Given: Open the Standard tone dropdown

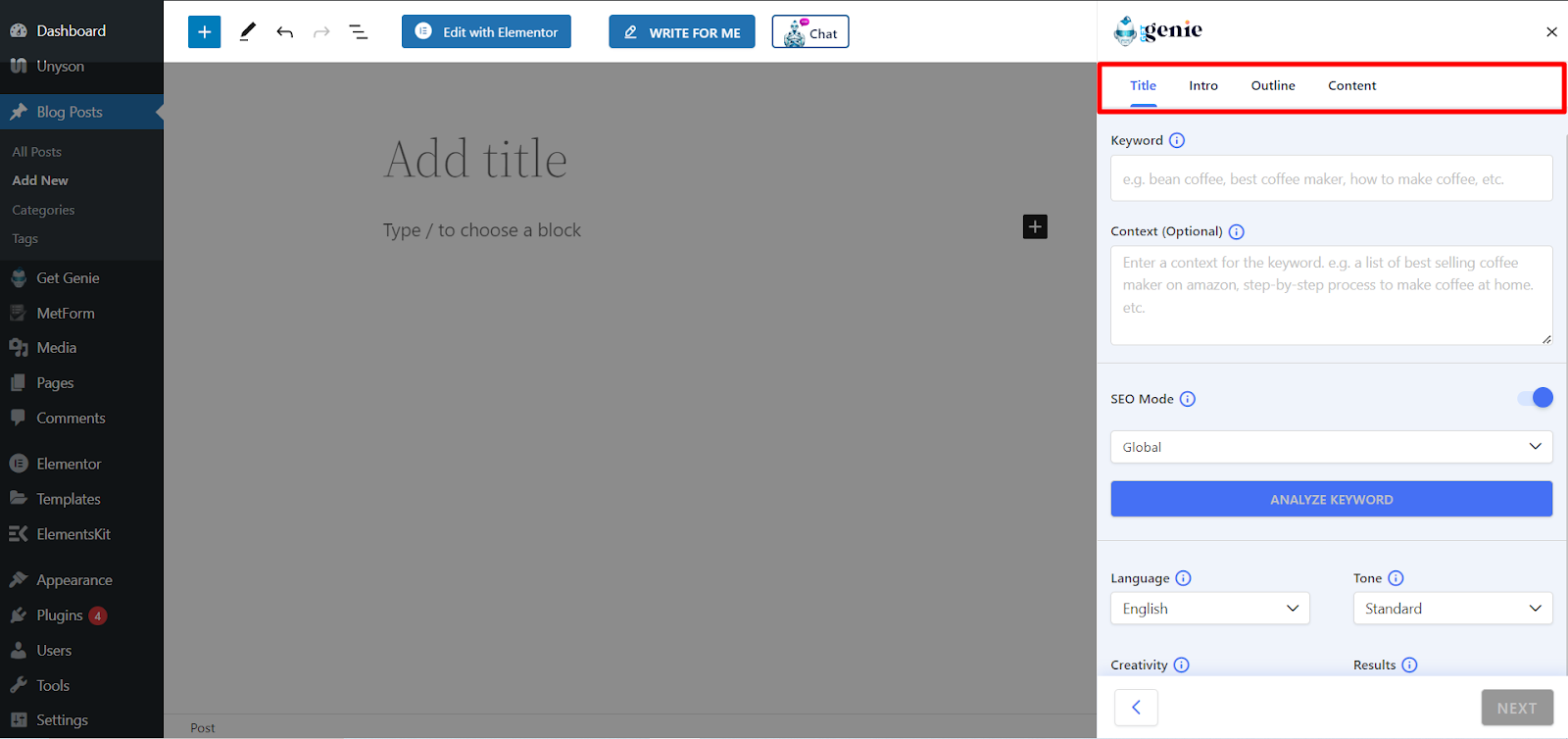Looking at the screenshot, I should click(1452, 609).
